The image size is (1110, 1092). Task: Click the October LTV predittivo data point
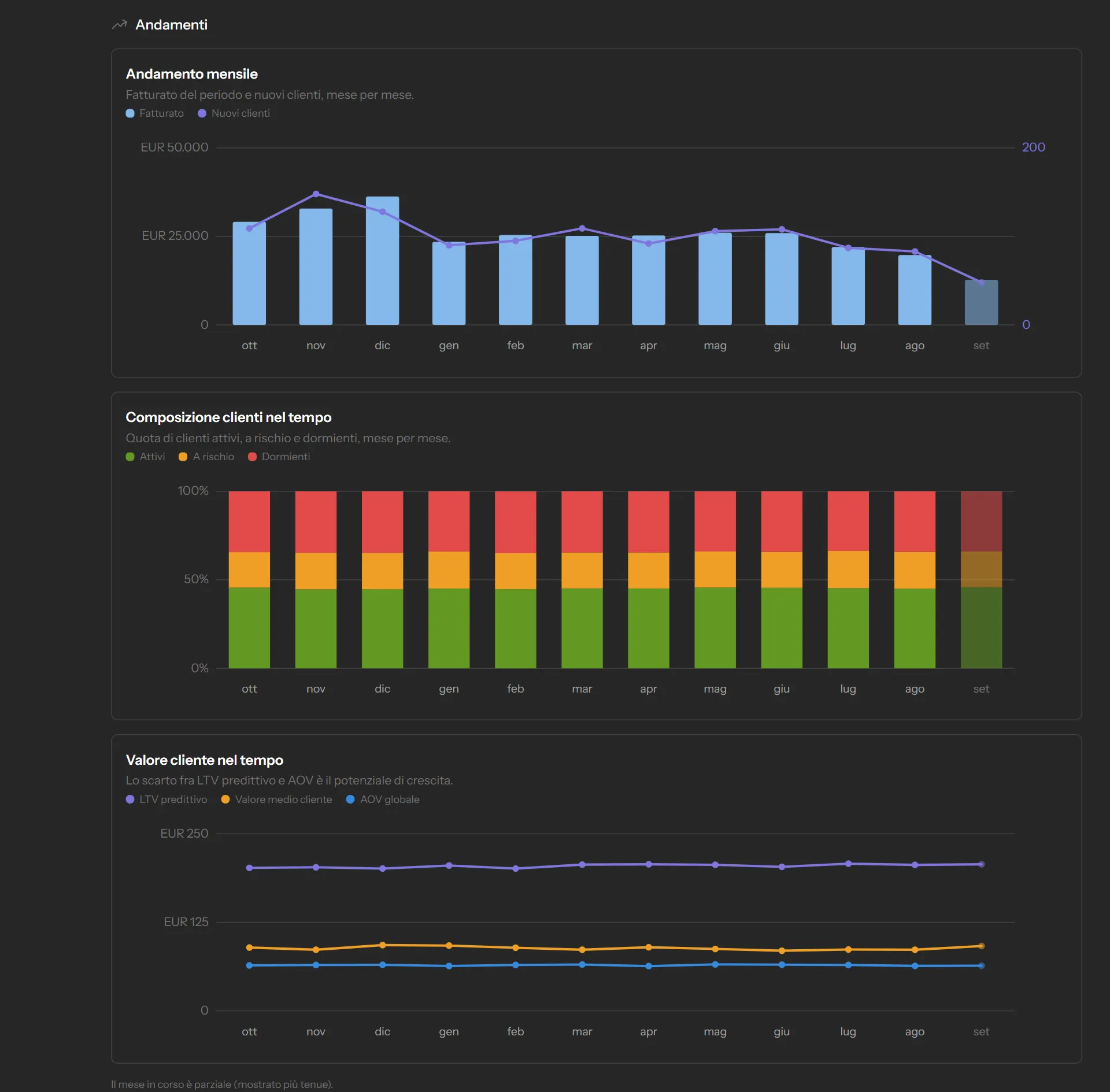tap(249, 868)
